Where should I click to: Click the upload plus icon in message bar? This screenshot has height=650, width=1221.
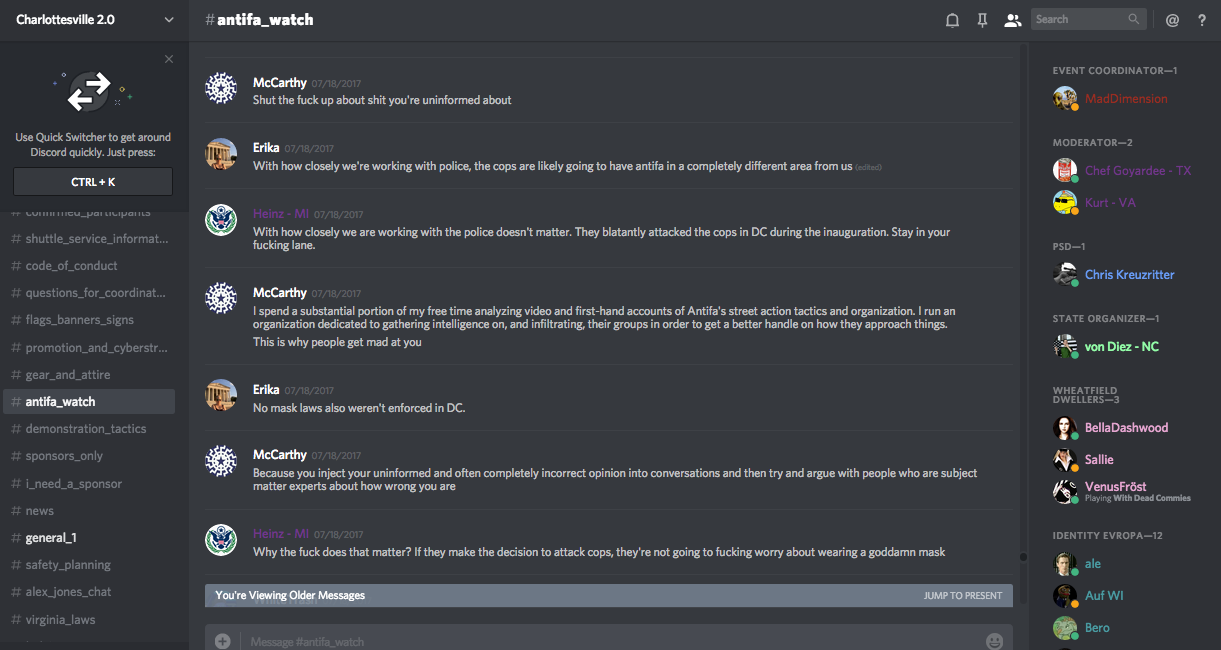[x=222, y=641]
